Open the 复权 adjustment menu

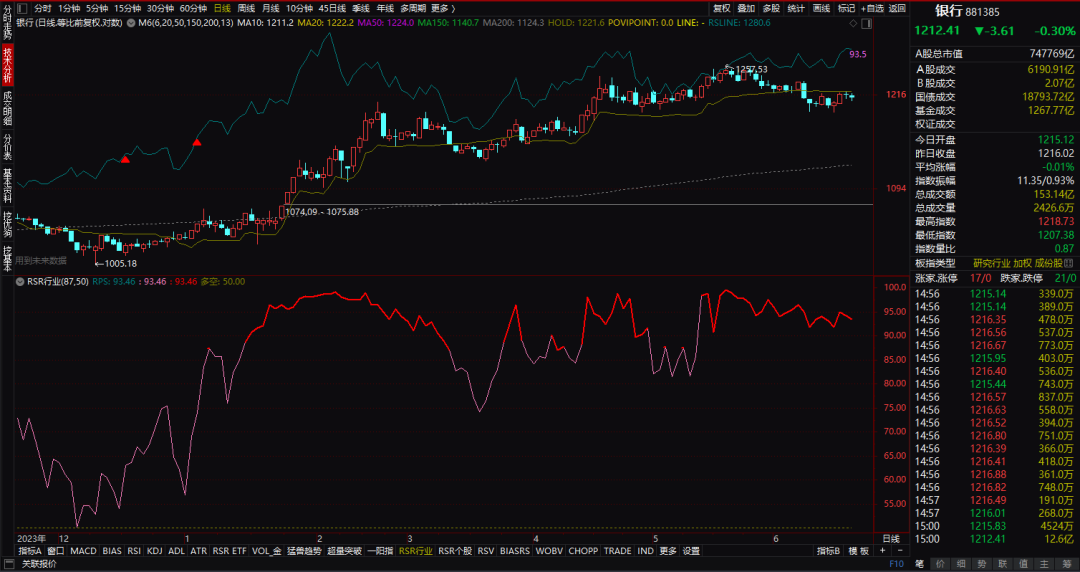(722, 8)
